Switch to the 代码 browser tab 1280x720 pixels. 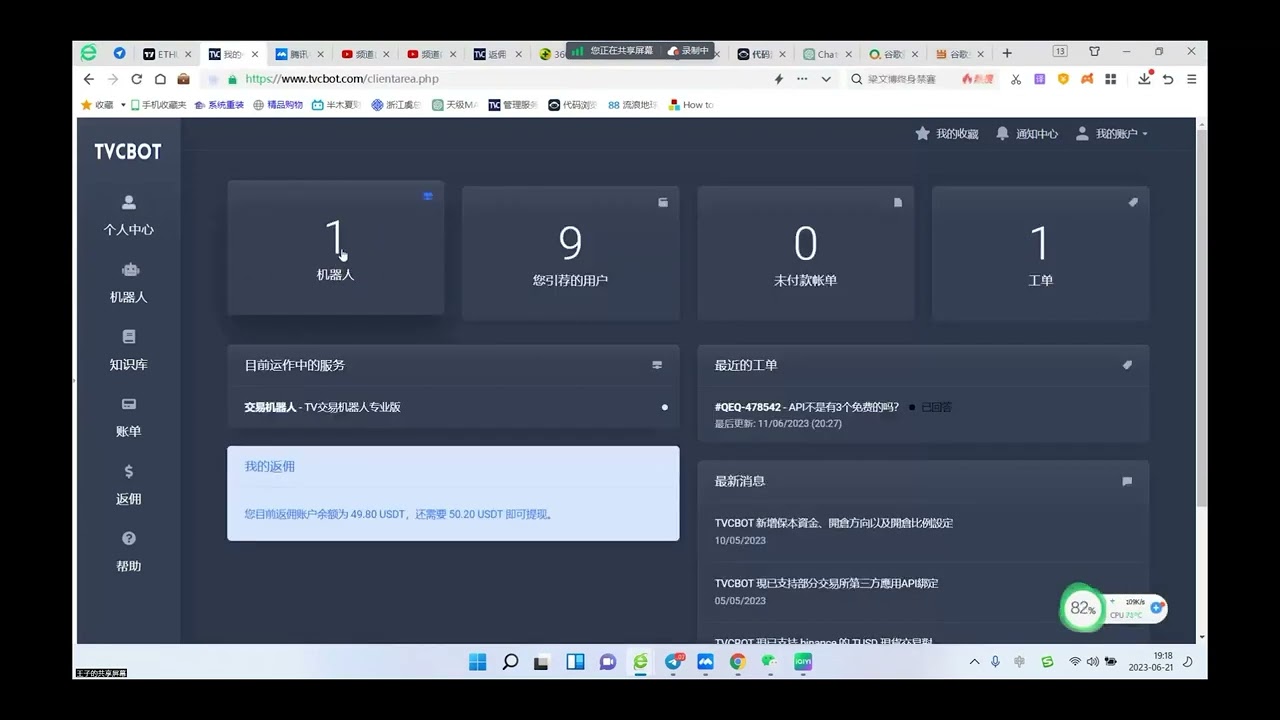tap(762, 54)
